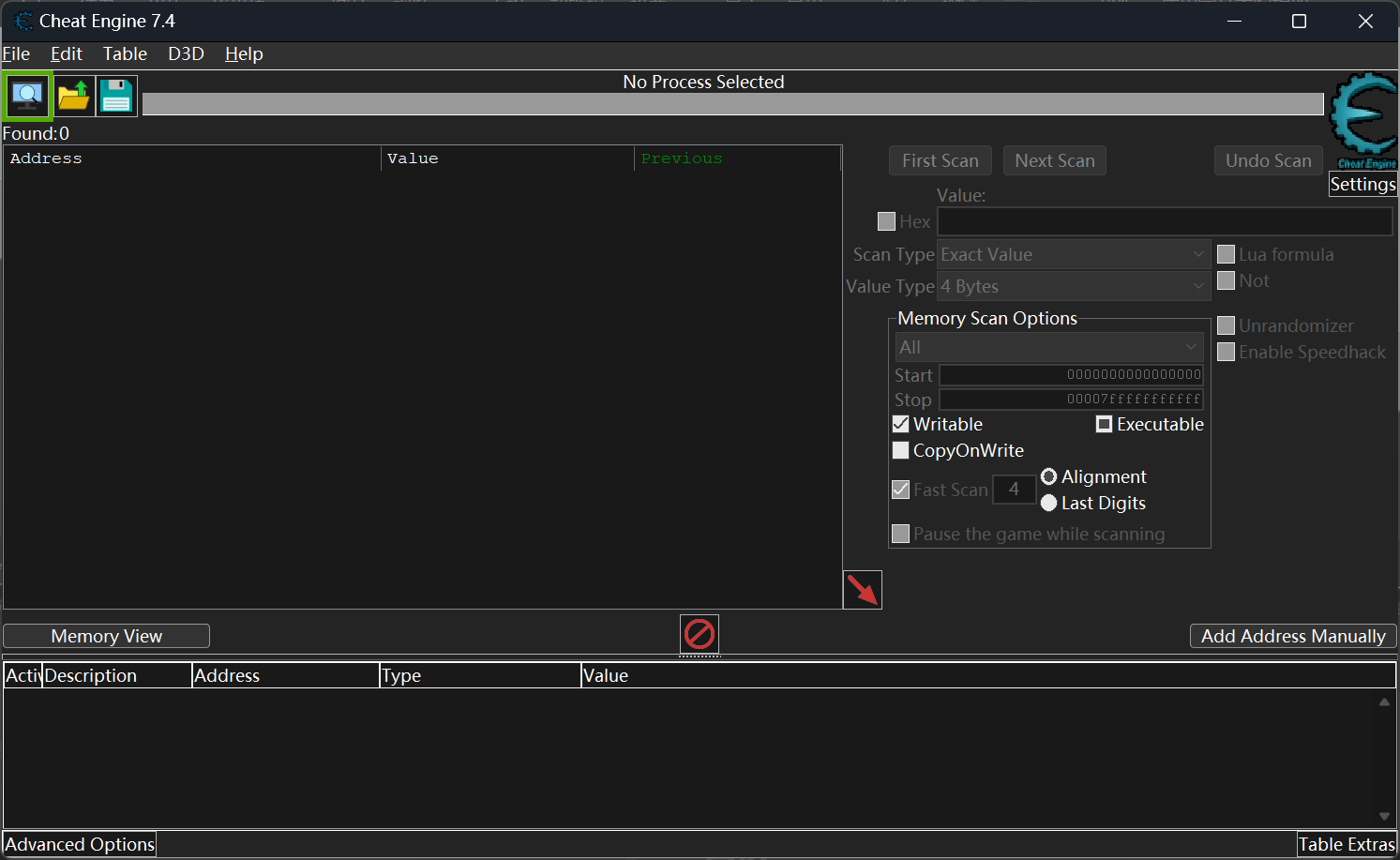Open the process list selector

27,96
